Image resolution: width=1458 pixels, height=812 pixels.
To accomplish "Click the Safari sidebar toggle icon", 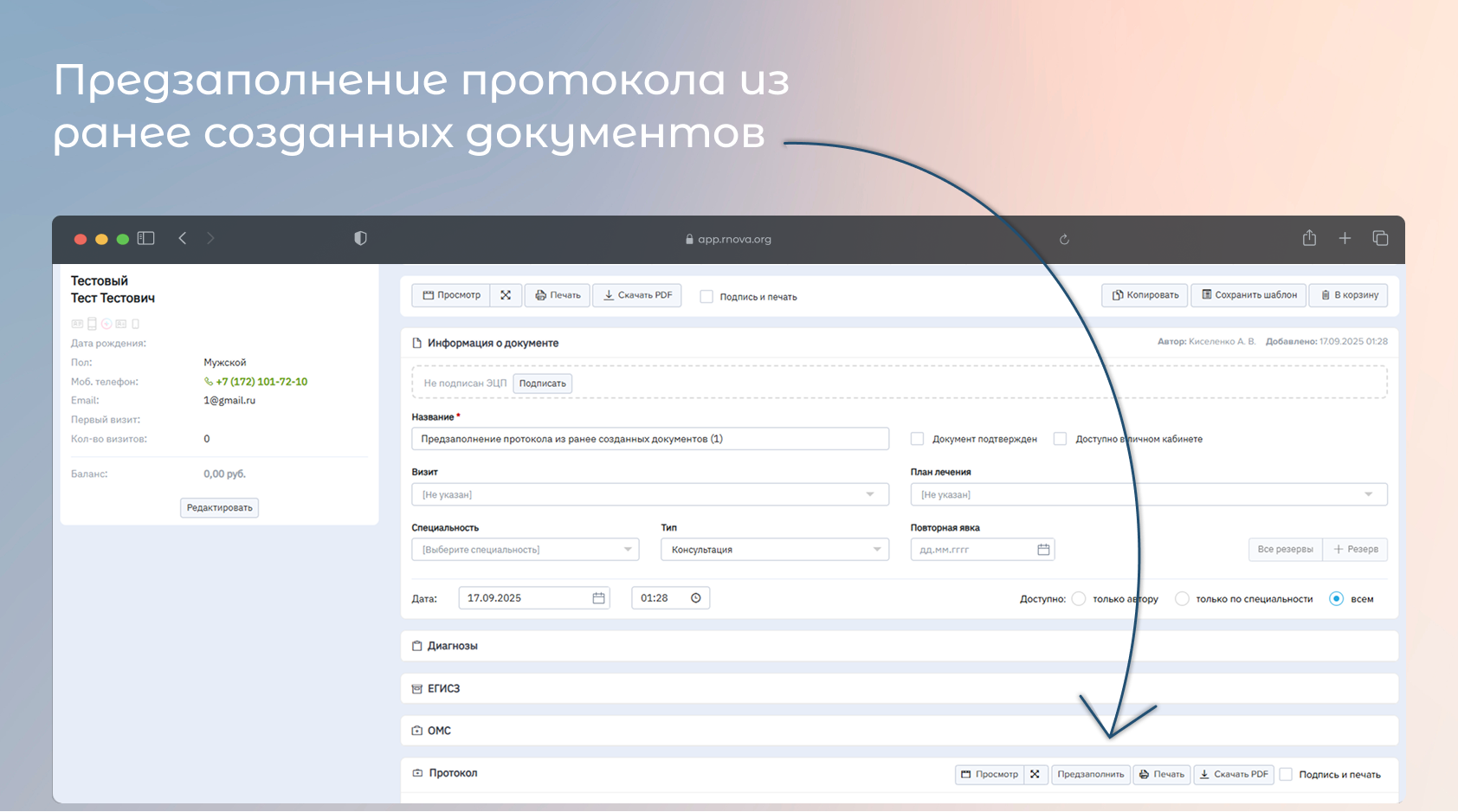I will [145, 238].
